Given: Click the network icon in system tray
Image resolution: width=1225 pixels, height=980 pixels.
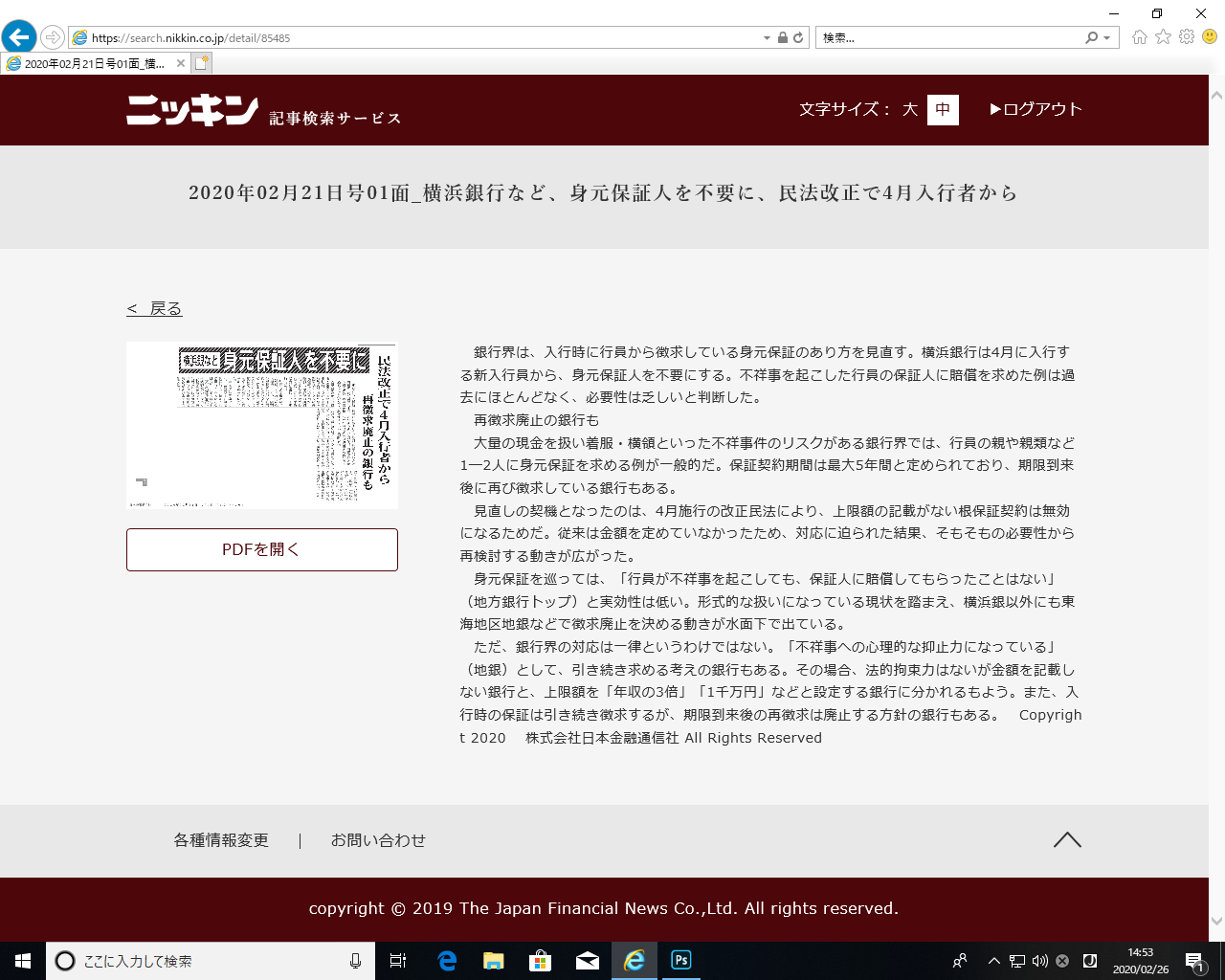Looking at the screenshot, I should pos(1017,961).
